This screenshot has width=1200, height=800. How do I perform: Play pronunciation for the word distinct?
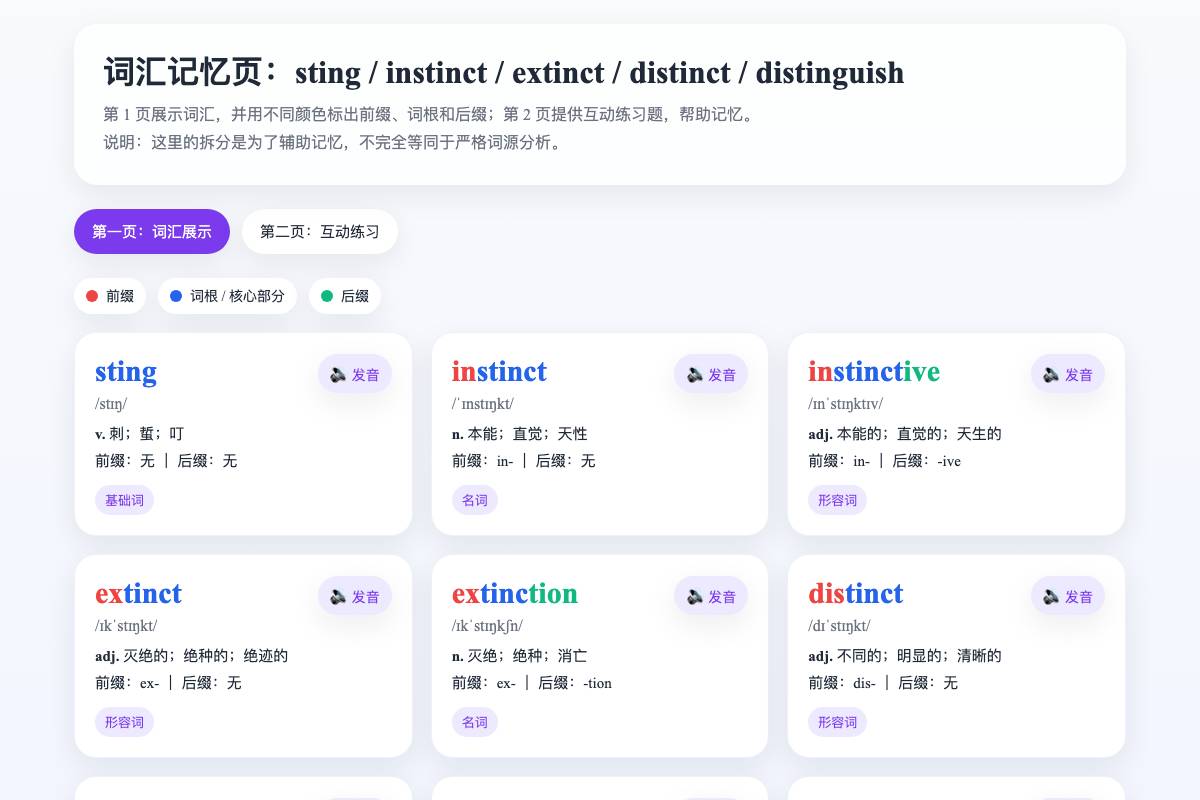pos(1068,596)
